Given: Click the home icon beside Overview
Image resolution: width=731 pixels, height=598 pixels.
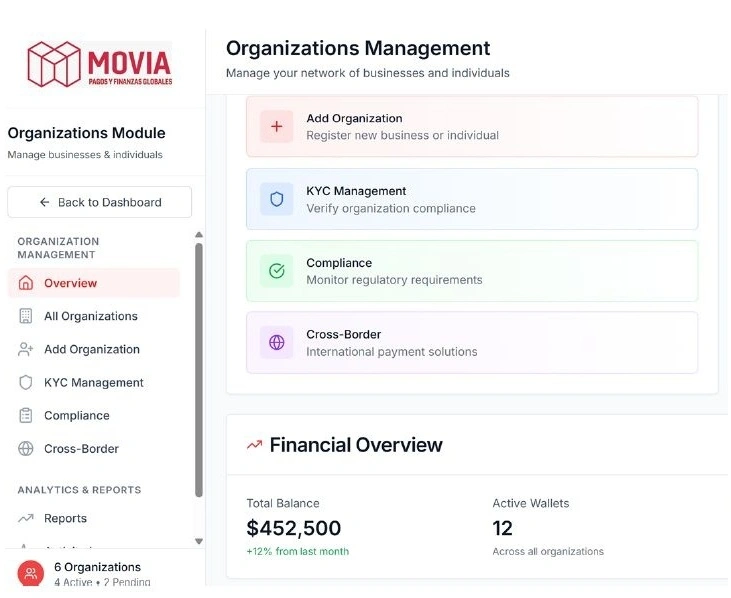Looking at the screenshot, I should click(26, 283).
